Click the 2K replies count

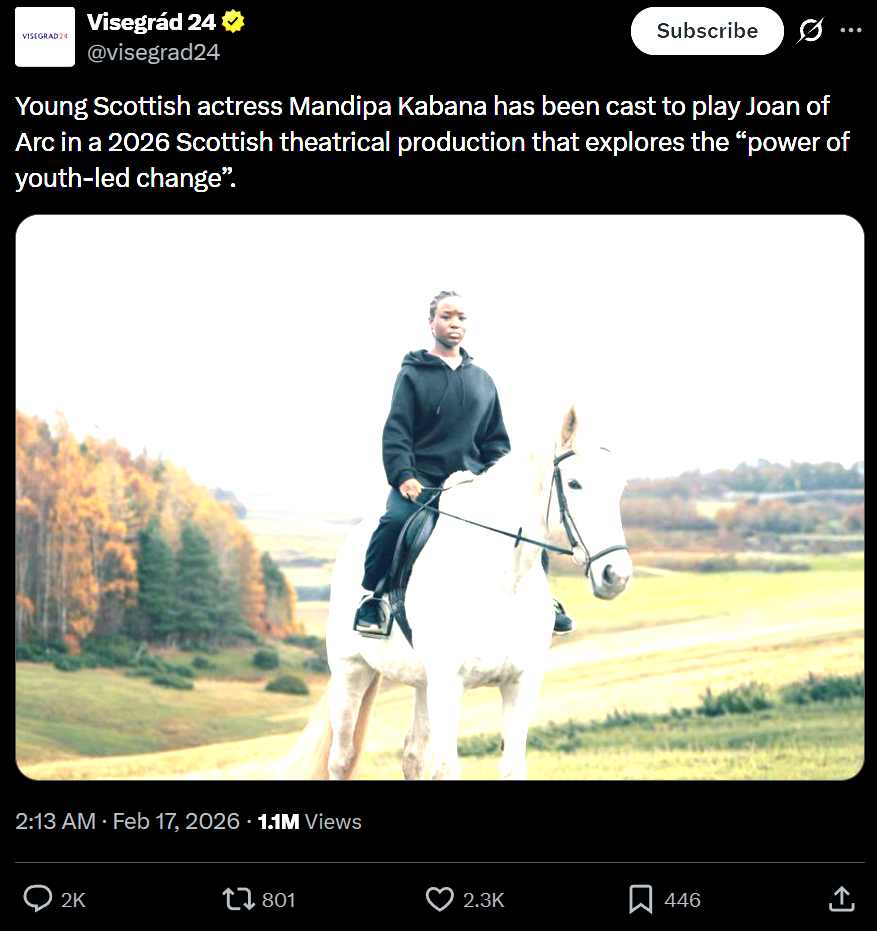pos(73,900)
